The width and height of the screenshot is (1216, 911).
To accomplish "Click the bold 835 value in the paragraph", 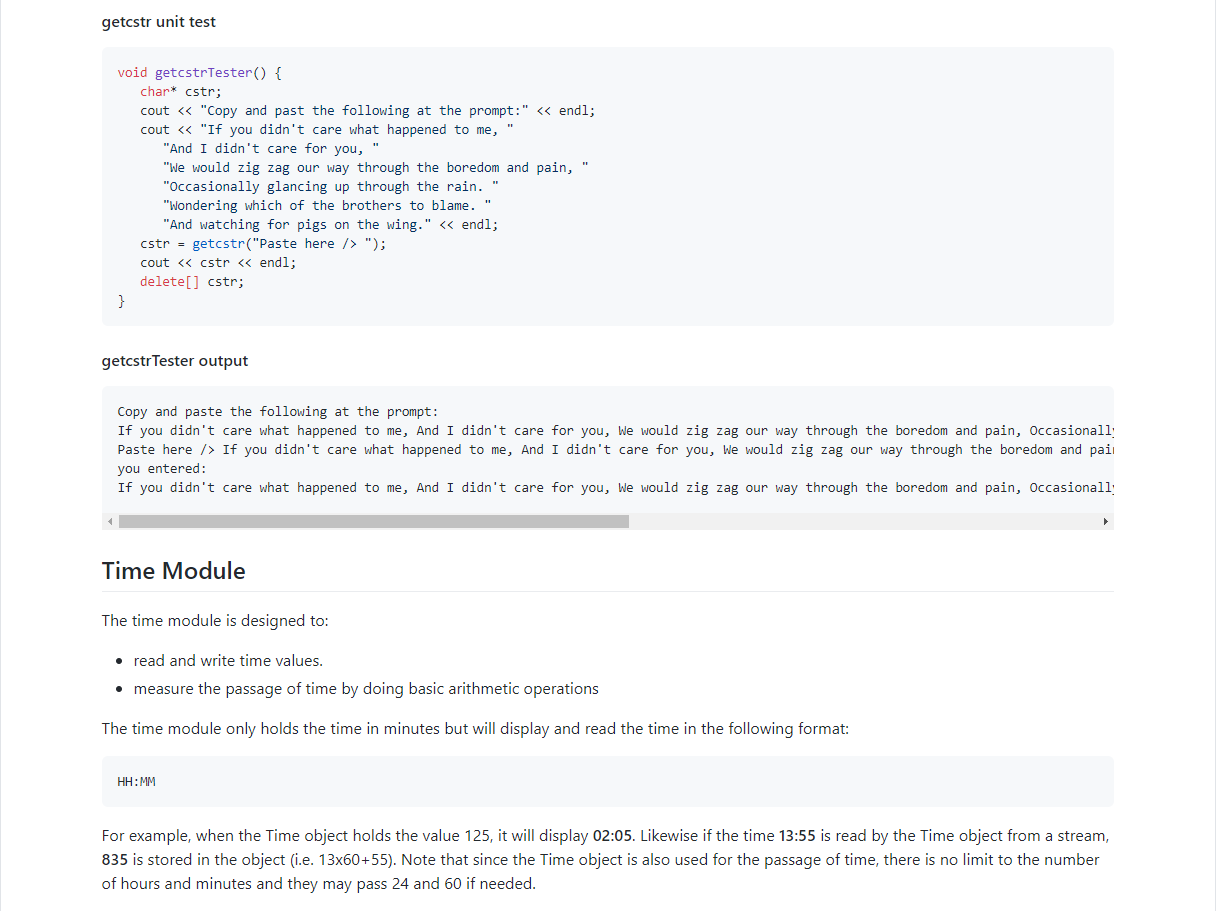I will 114,860.
